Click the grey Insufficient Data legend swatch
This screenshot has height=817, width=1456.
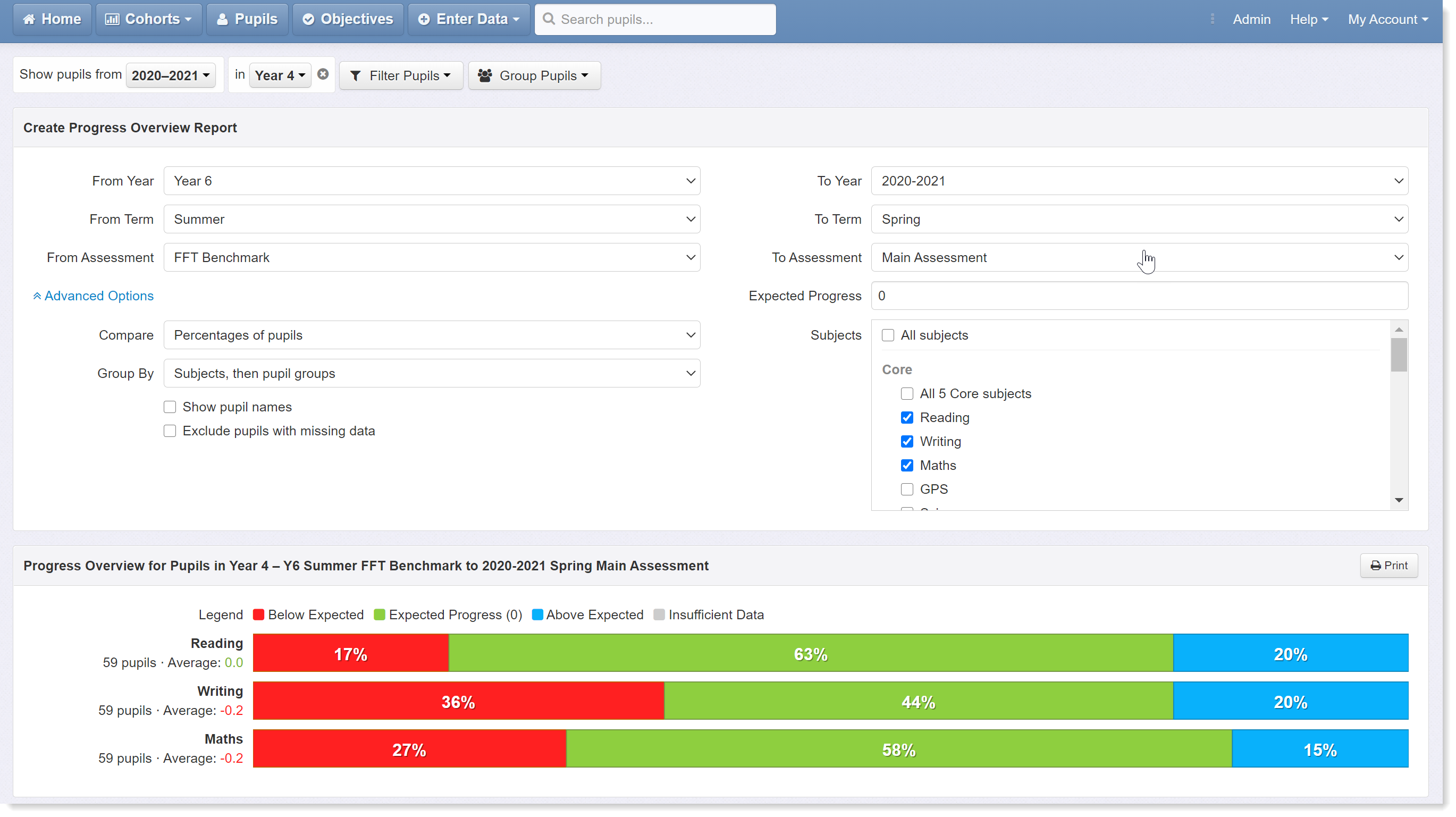tap(659, 614)
